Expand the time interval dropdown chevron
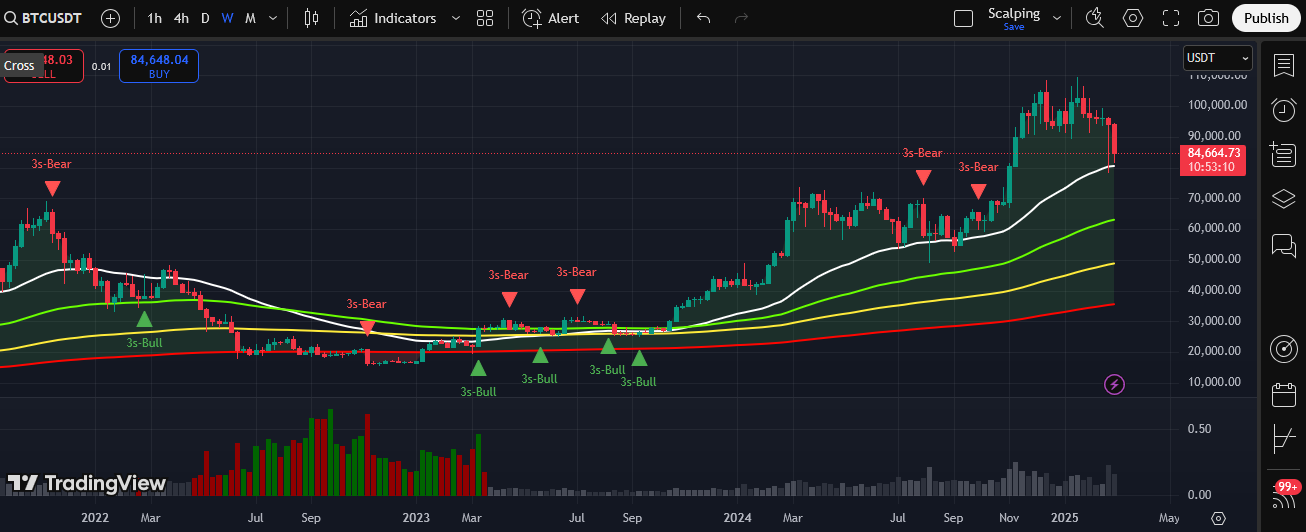This screenshot has width=1306, height=532. (x=273, y=18)
